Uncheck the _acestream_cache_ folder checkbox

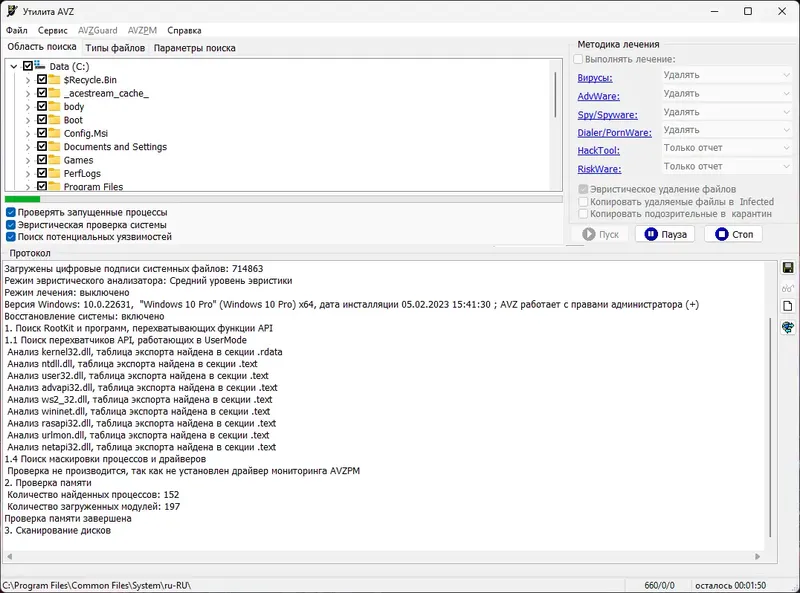[x=42, y=93]
